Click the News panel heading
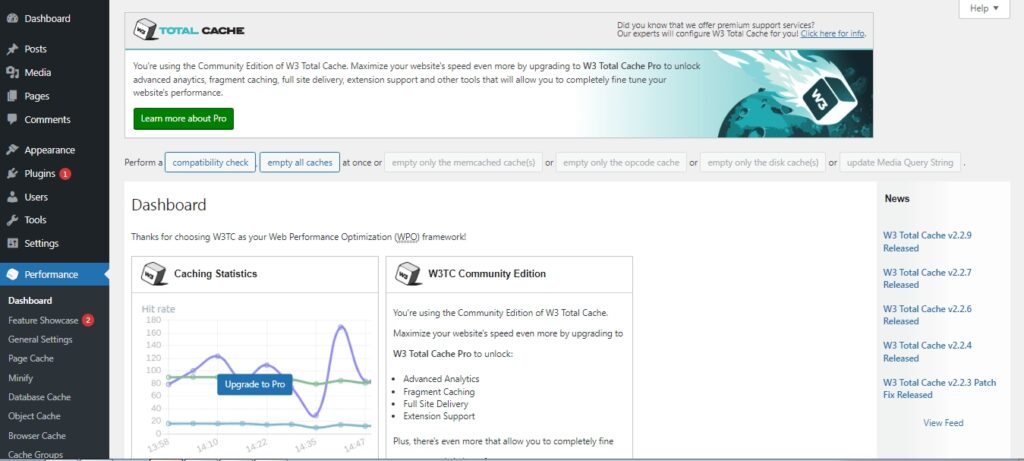The width and height of the screenshot is (1024, 461). 897,199
